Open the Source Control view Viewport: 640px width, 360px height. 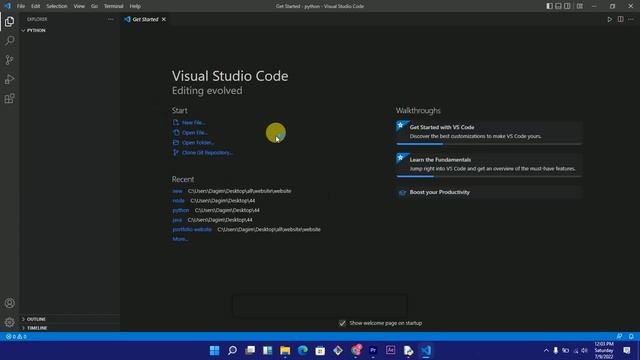9,60
